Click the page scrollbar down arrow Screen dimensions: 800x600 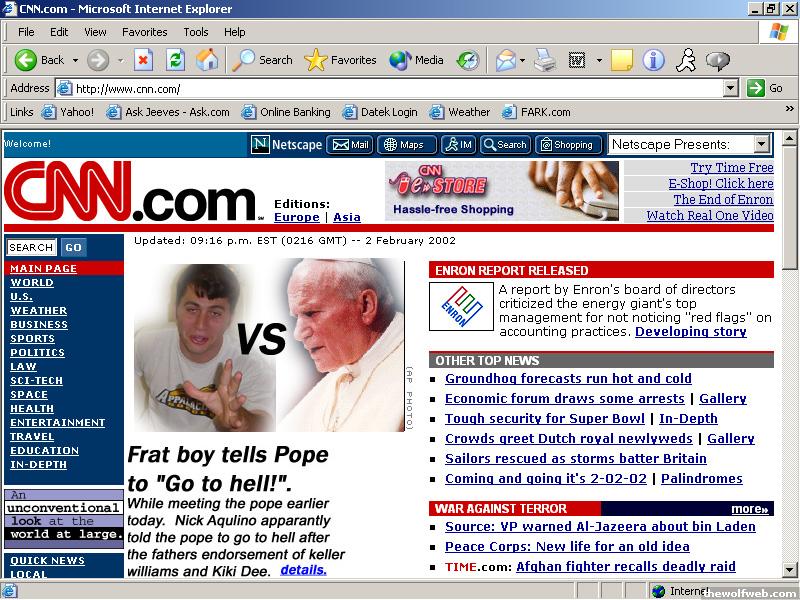[x=789, y=571]
